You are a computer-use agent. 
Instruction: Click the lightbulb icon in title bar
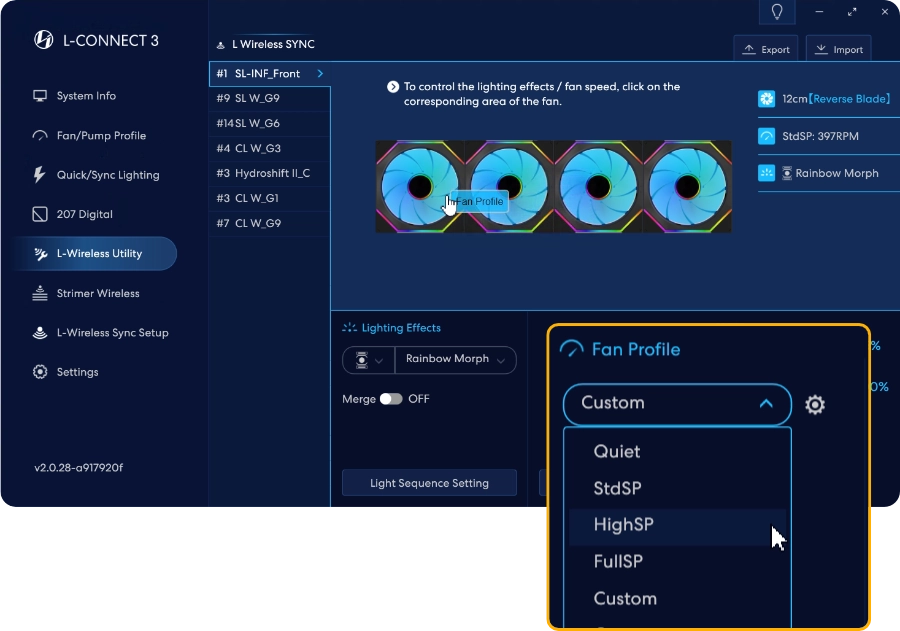point(777,12)
